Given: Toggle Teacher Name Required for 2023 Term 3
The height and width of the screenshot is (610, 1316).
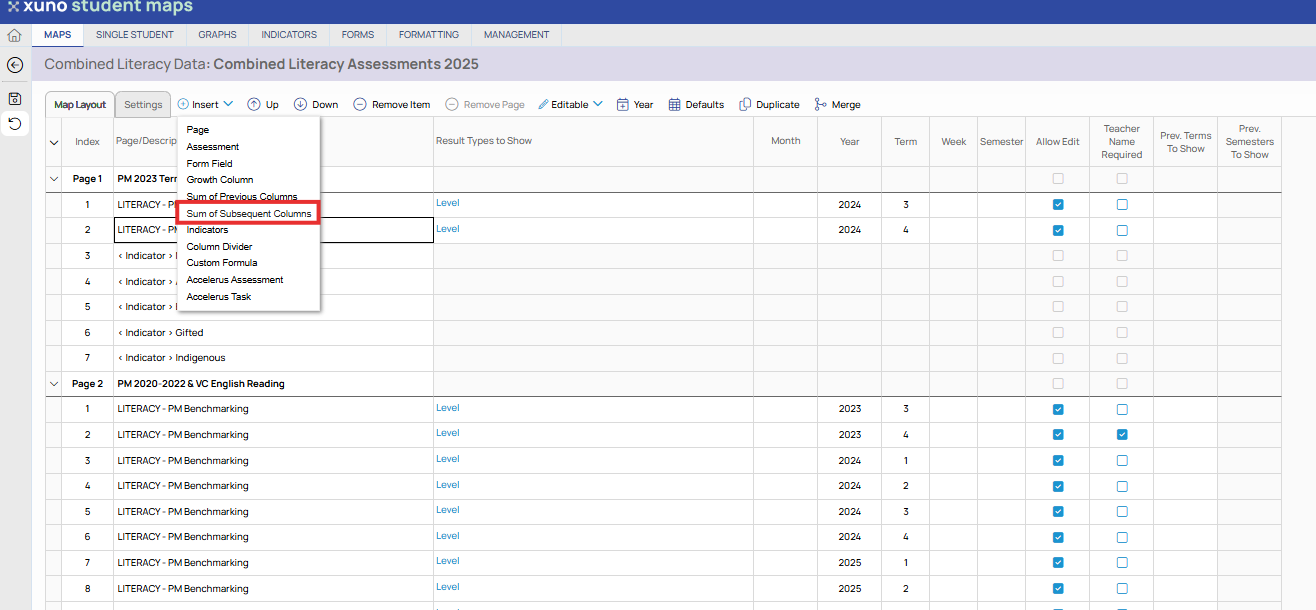Looking at the screenshot, I should pos(1122,409).
